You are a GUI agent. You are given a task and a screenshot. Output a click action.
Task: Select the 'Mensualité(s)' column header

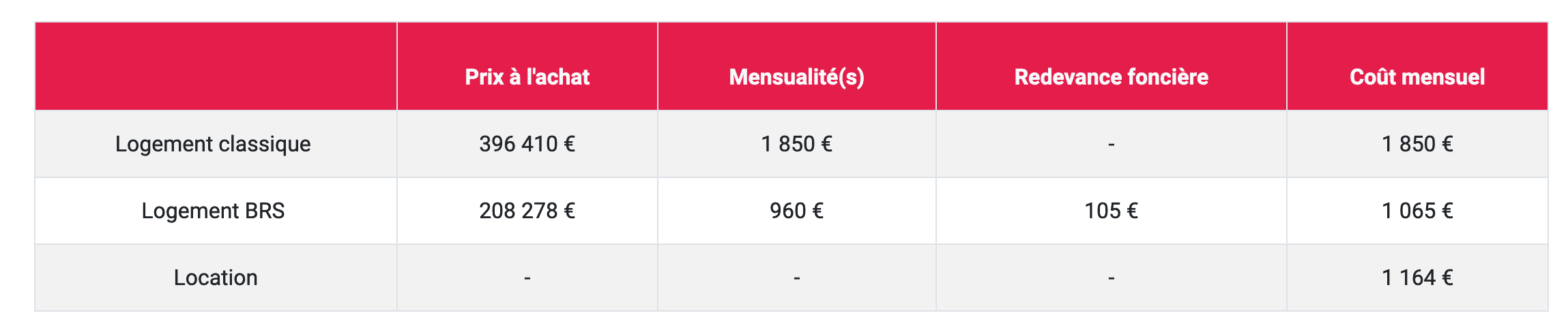(796, 76)
